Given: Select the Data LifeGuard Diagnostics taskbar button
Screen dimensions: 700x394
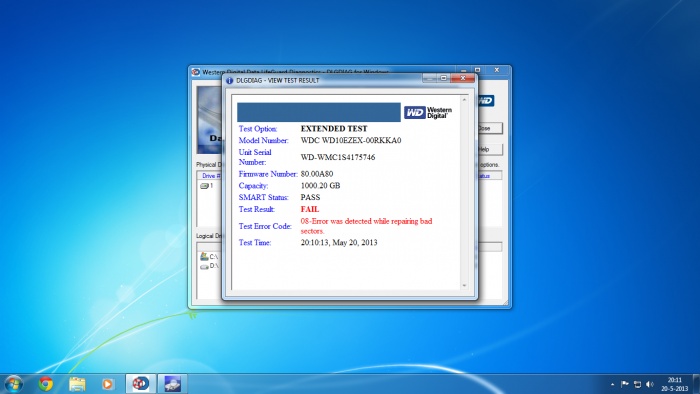Looking at the screenshot, I should [140, 384].
